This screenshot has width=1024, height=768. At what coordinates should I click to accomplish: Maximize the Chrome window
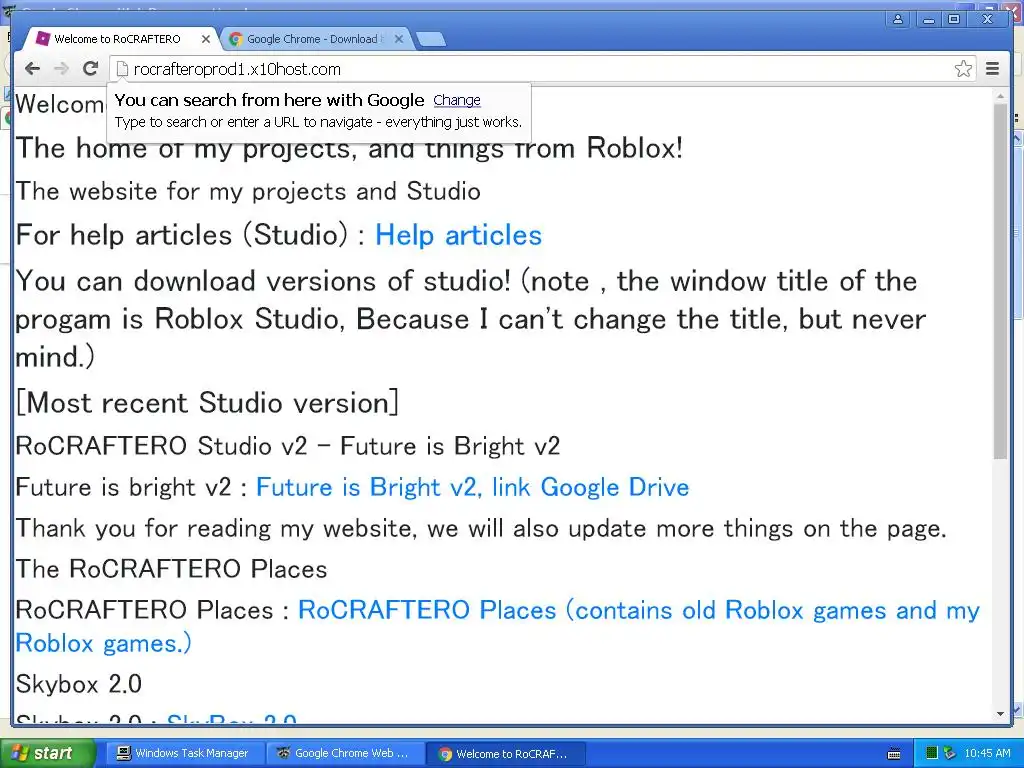tap(954, 19)
